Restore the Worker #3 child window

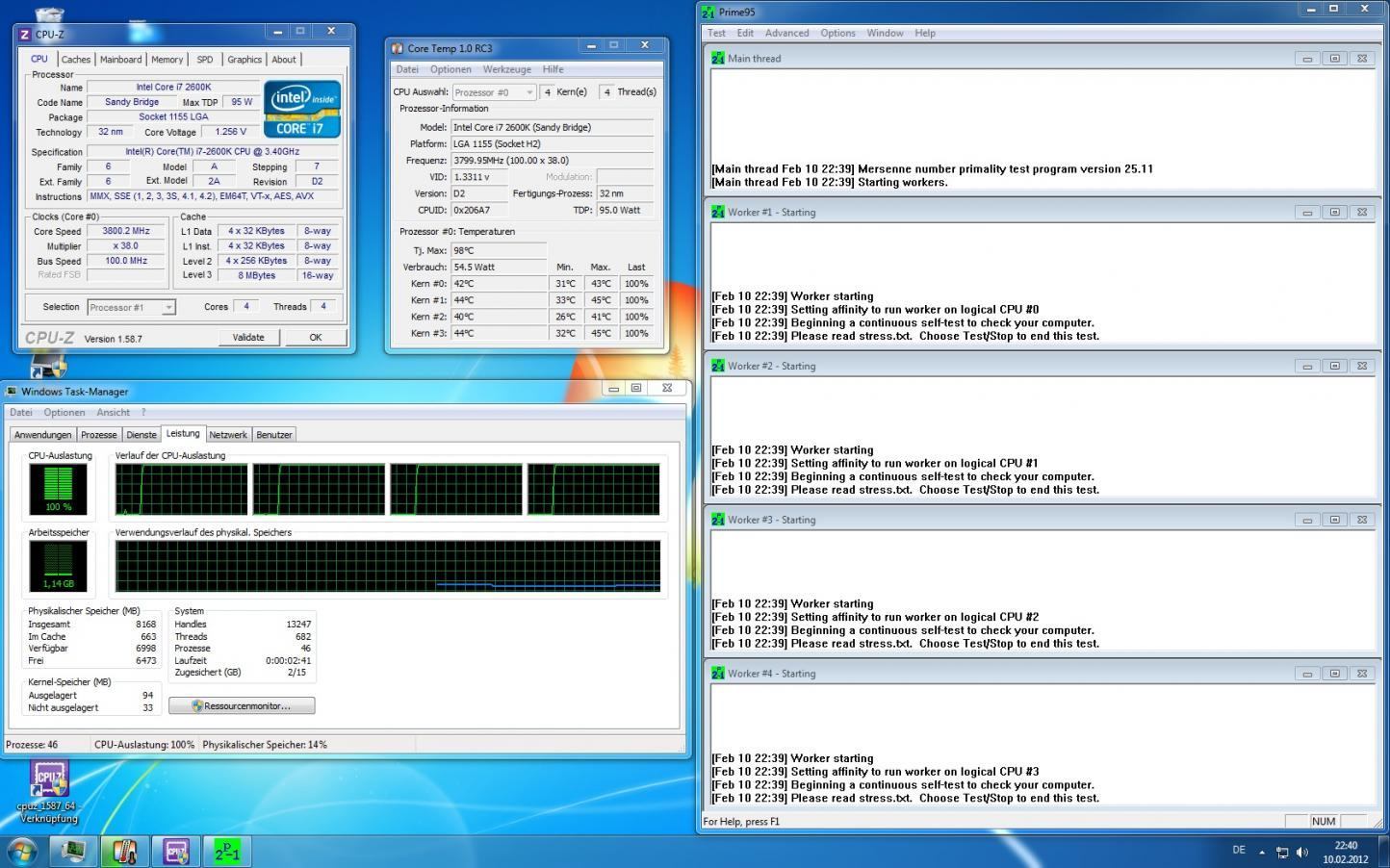[x=1334, y=521]
